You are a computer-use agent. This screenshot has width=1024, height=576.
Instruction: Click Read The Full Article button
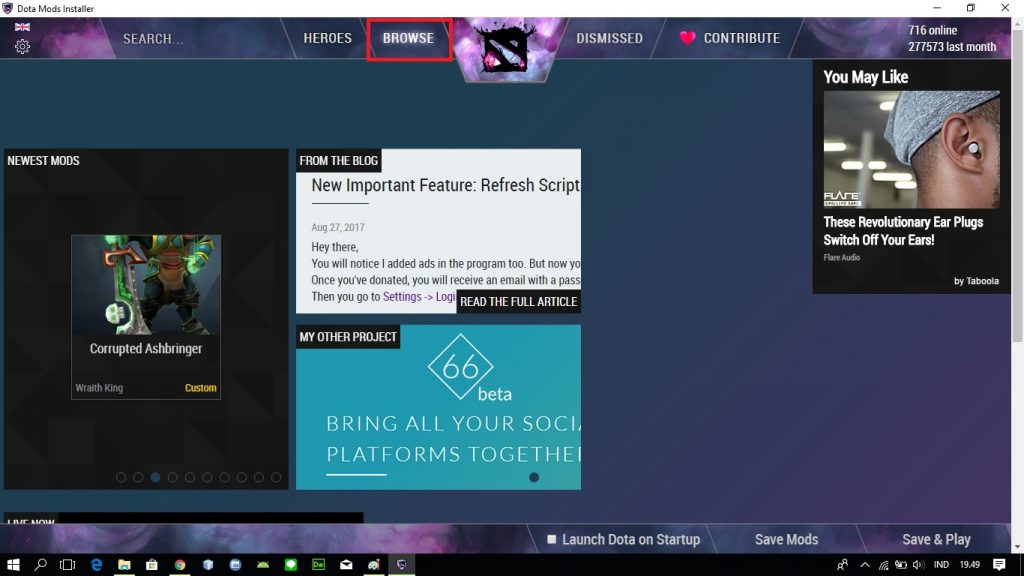519,301
